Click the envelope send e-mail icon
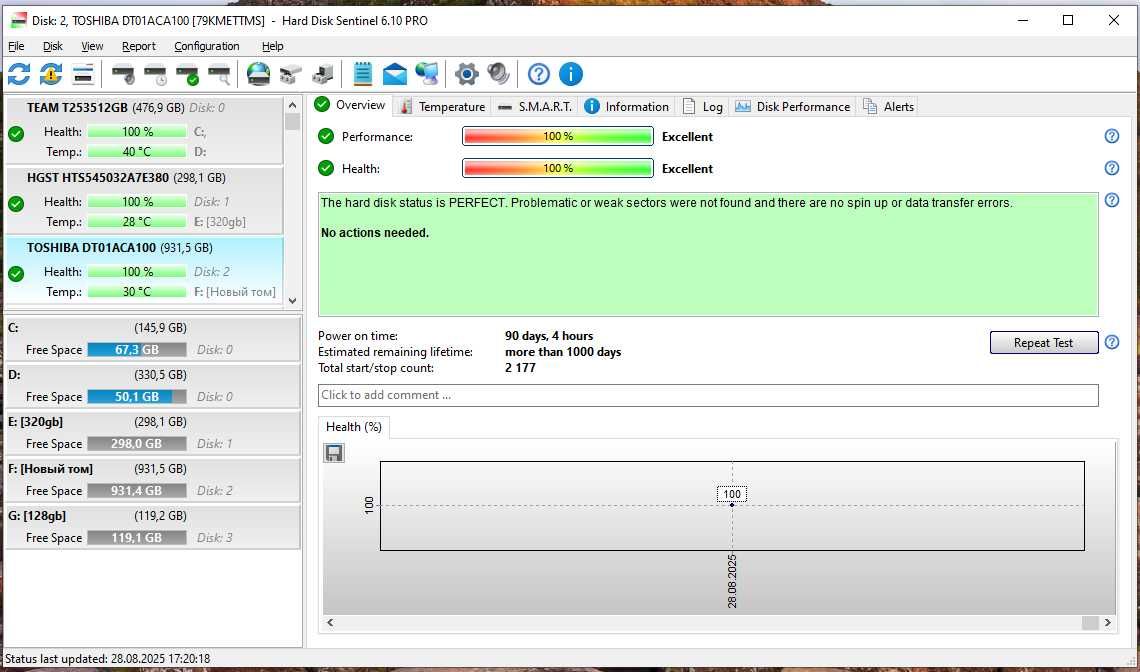Viewport: 1140px width, 672px height. pos(395,73)
